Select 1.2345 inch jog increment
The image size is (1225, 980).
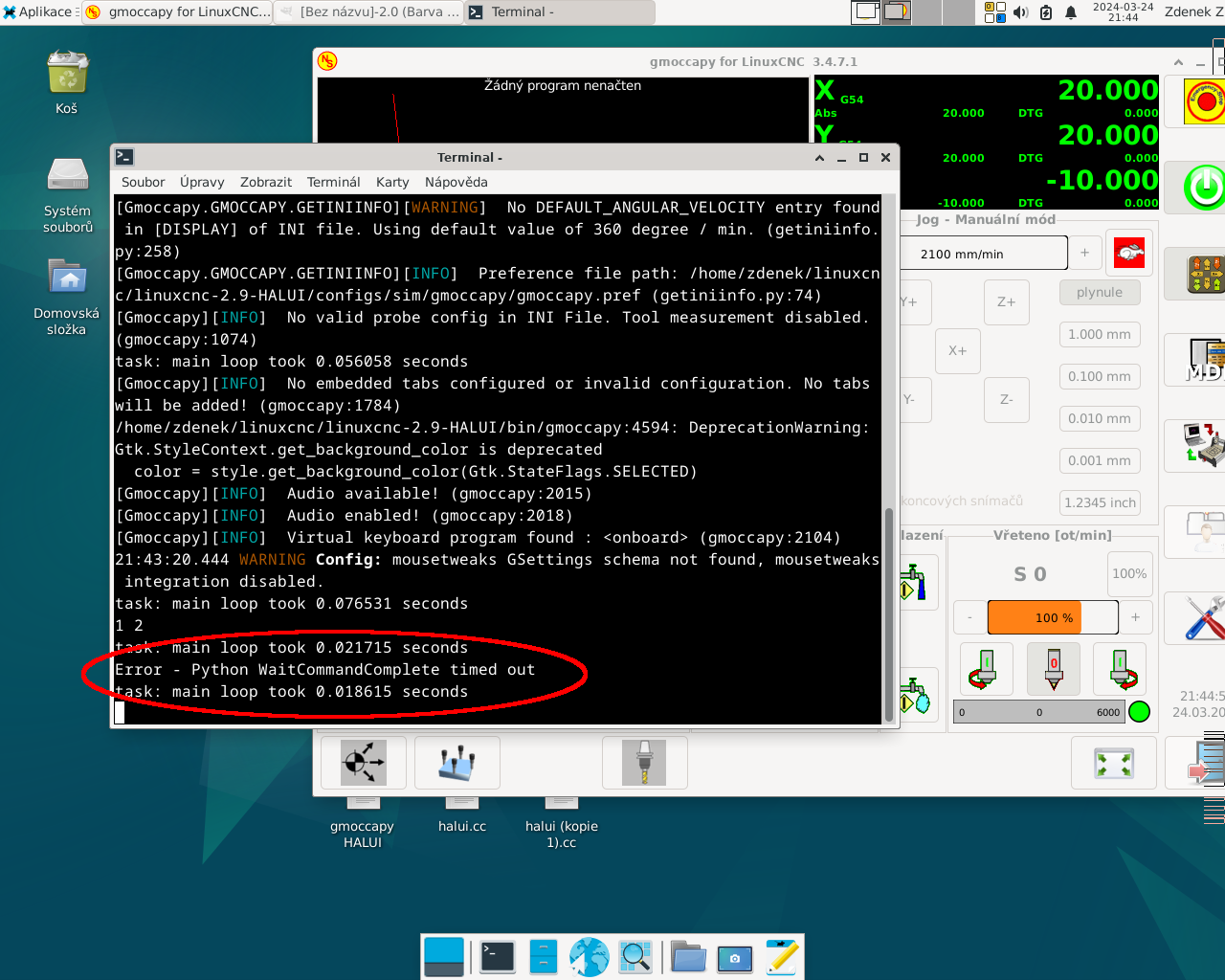coord(1099,502)
